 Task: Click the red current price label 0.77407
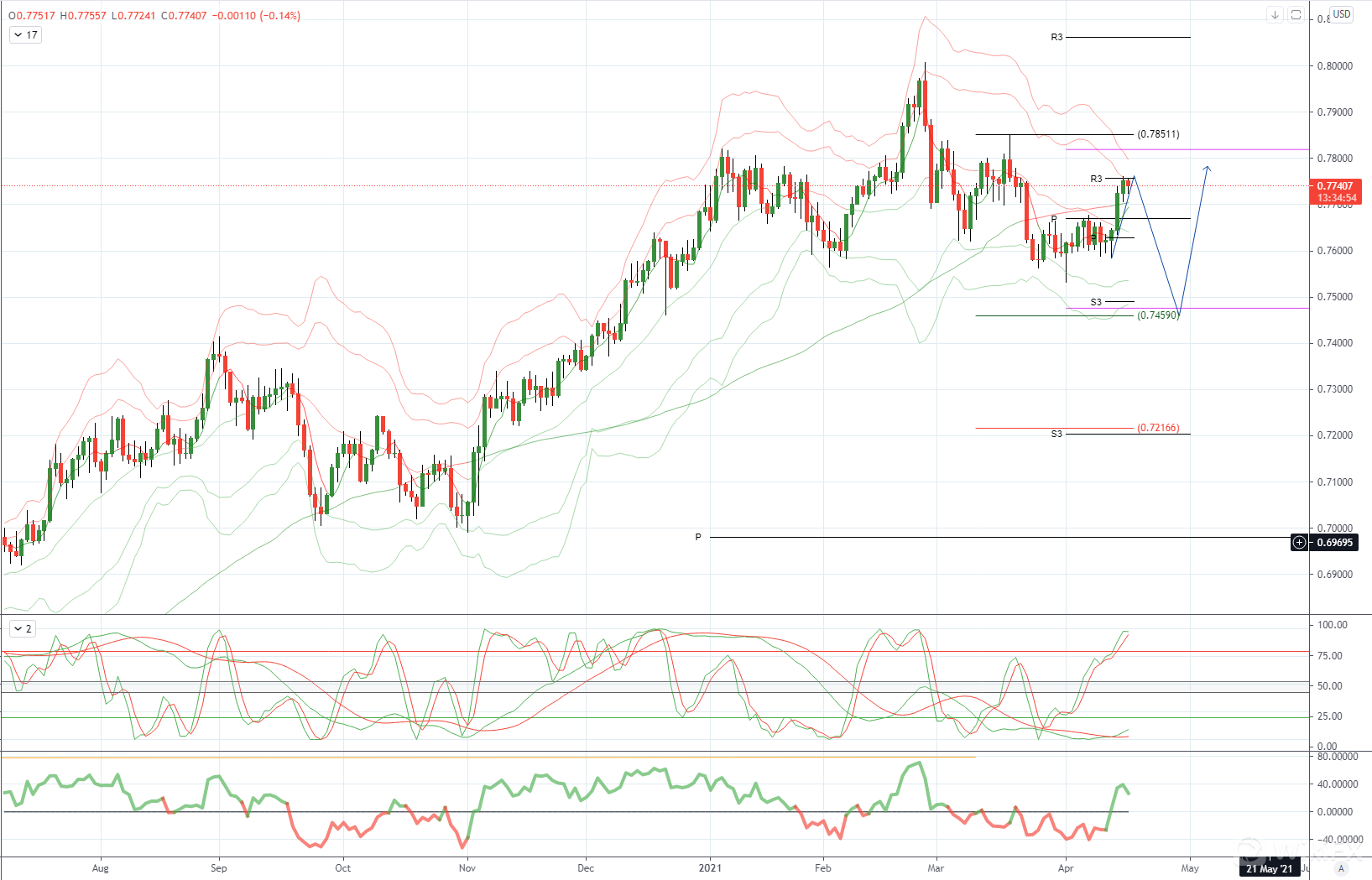pyautogui.click(x=1334, y=186)
